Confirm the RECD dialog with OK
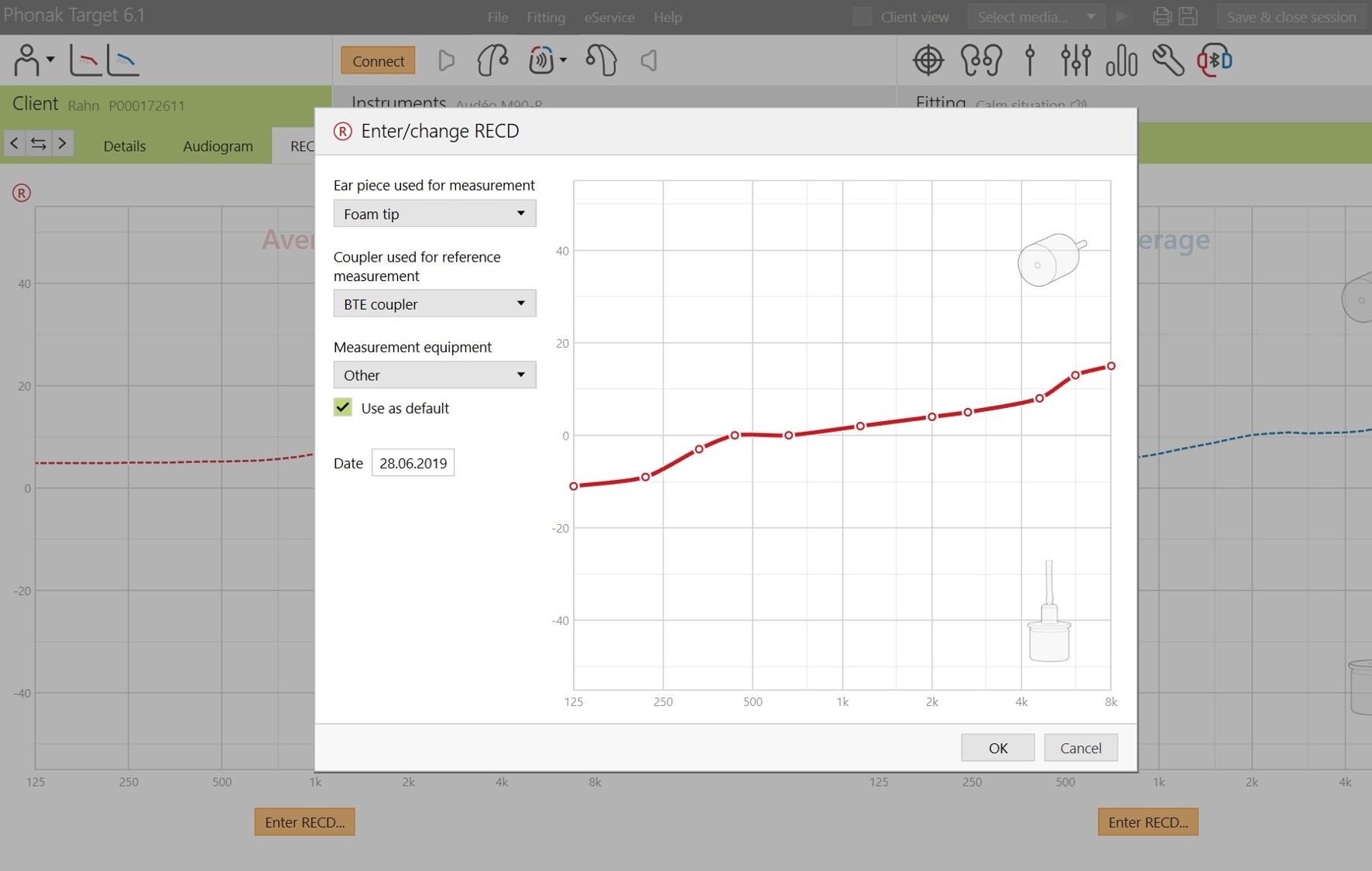The width and height of the screenshot is (1372, 871). [998, 747]
